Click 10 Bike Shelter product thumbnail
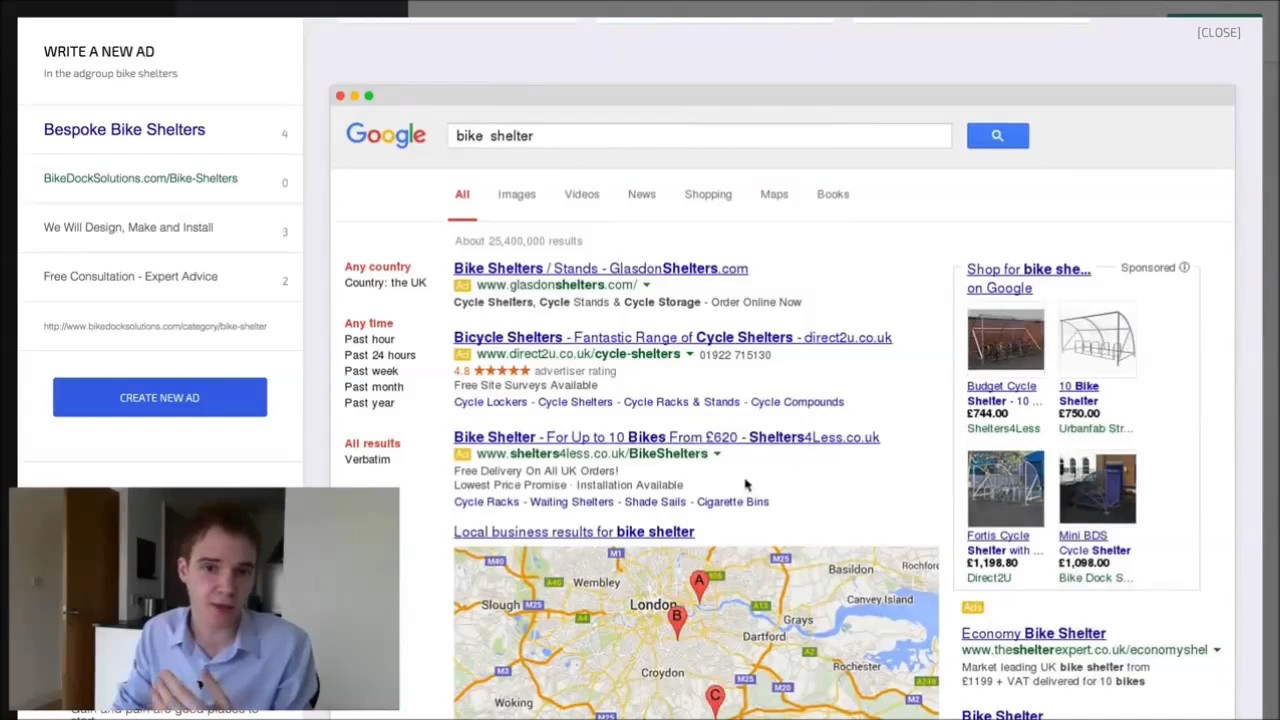Viewport: 1280px width, 720px height. pos(1098,340)
